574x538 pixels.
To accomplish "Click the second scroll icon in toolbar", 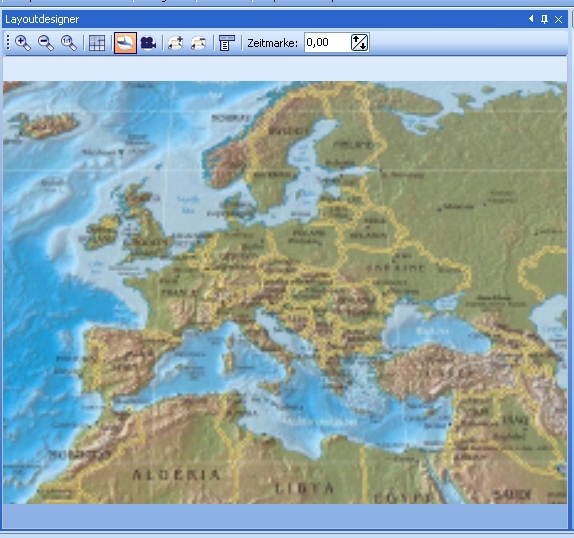I will (x=198, y=43).
